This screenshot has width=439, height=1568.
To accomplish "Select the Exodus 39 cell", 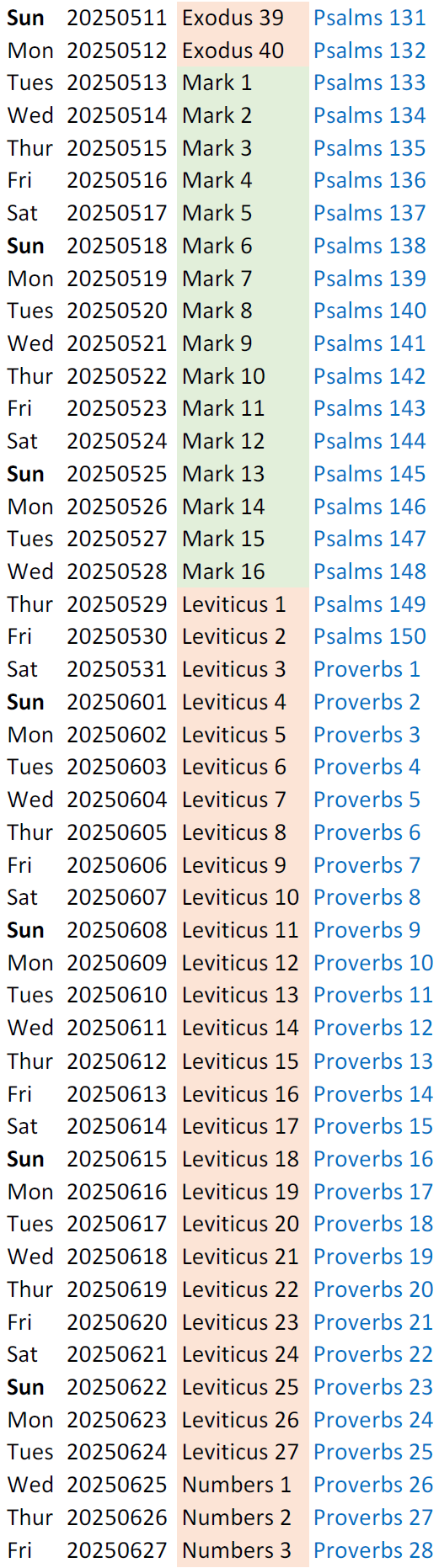I will [243, 18].
